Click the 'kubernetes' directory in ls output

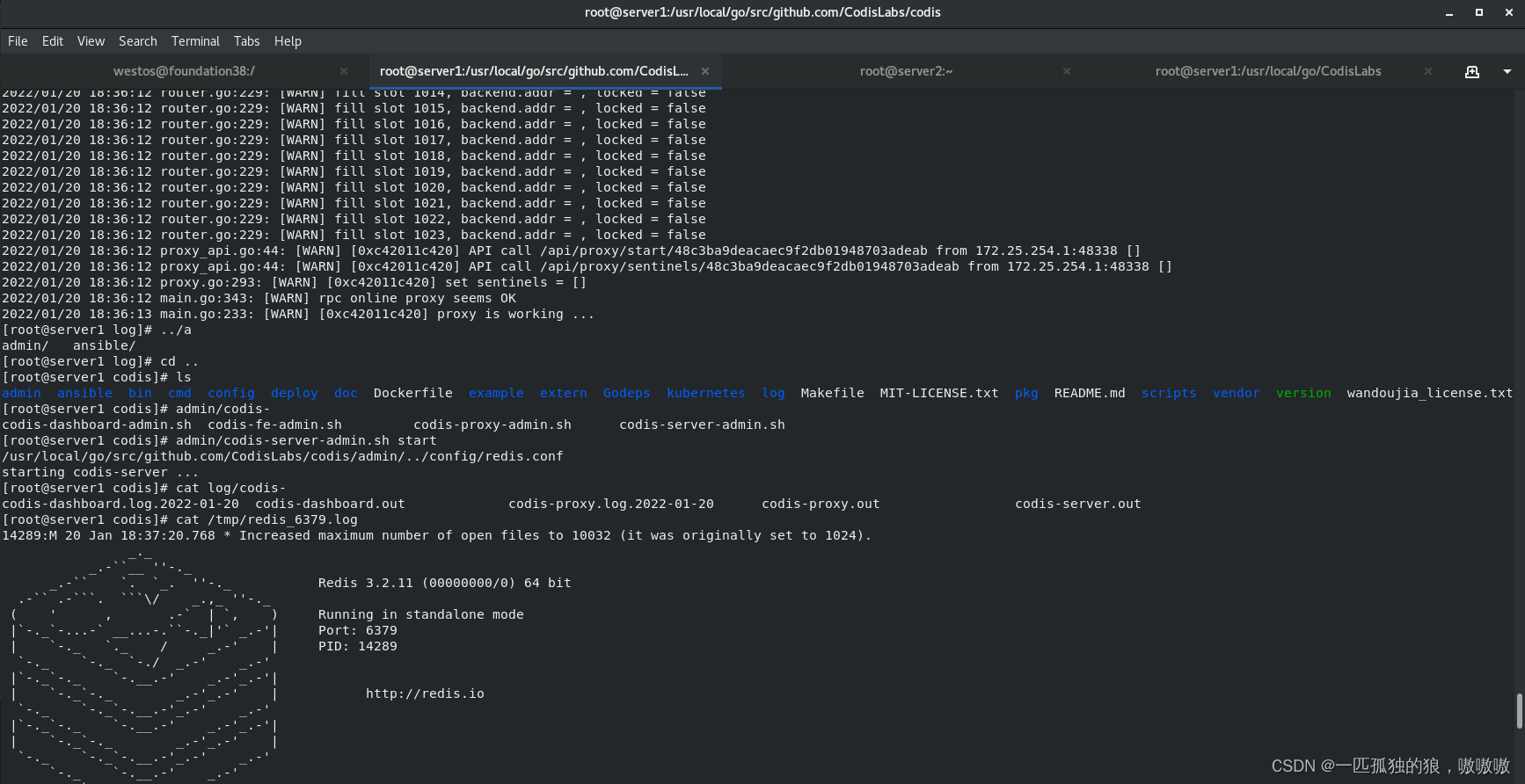pyautogui.click(x=705, y=393)
